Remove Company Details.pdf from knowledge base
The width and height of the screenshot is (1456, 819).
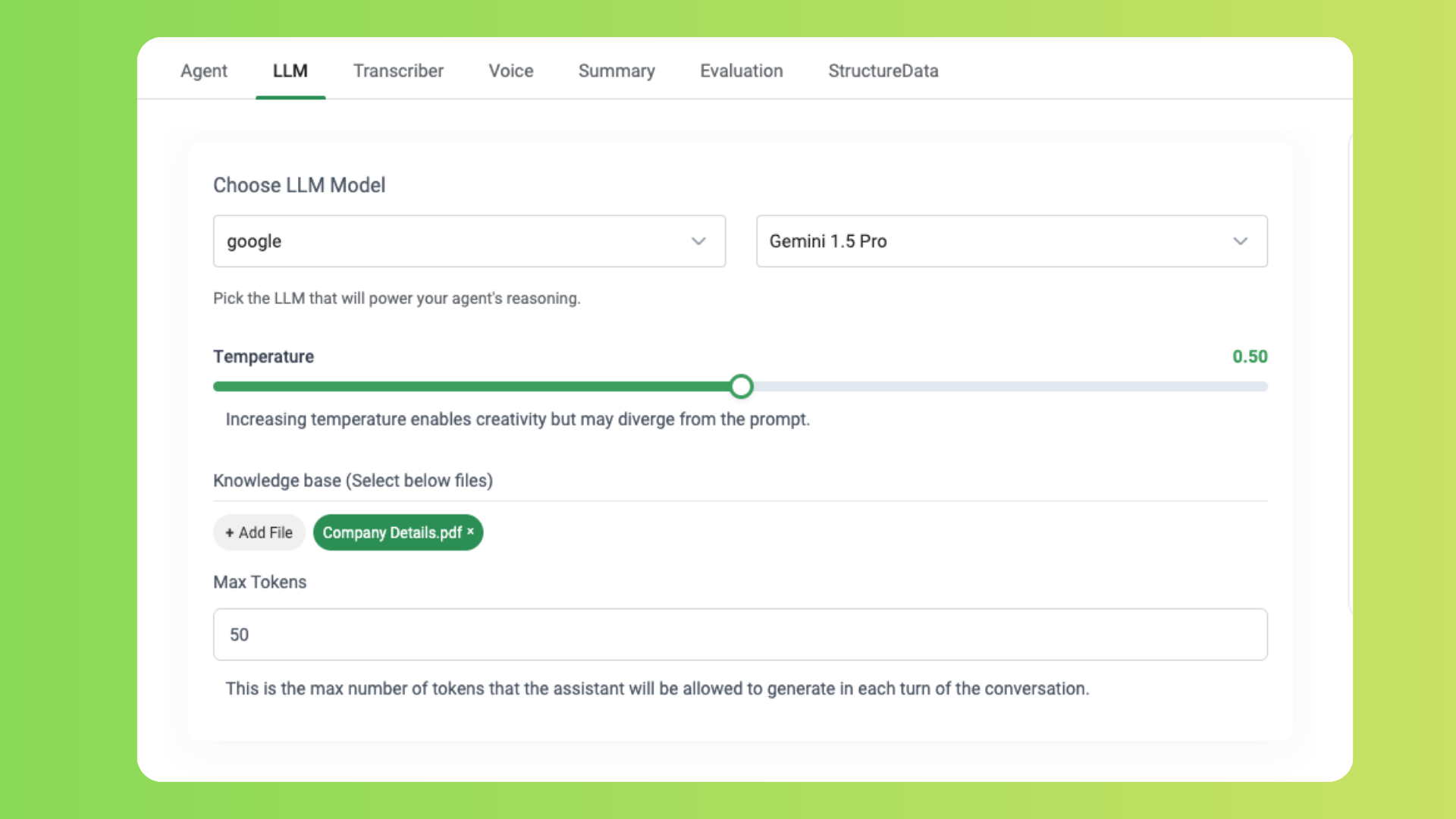point(470,532)
